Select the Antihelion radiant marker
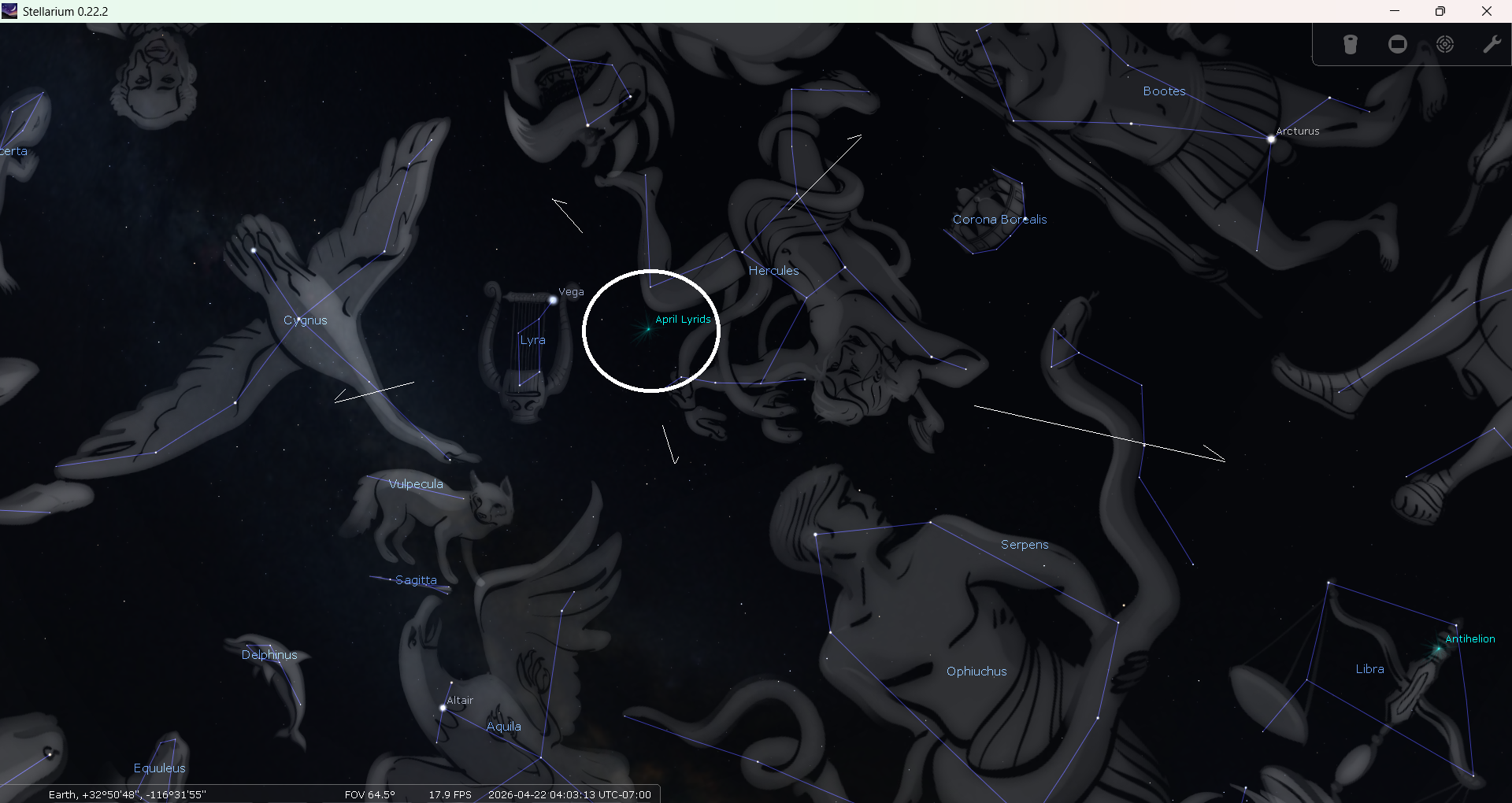1512x803 pixels. pyautogui.click(x=1438, y=649)
